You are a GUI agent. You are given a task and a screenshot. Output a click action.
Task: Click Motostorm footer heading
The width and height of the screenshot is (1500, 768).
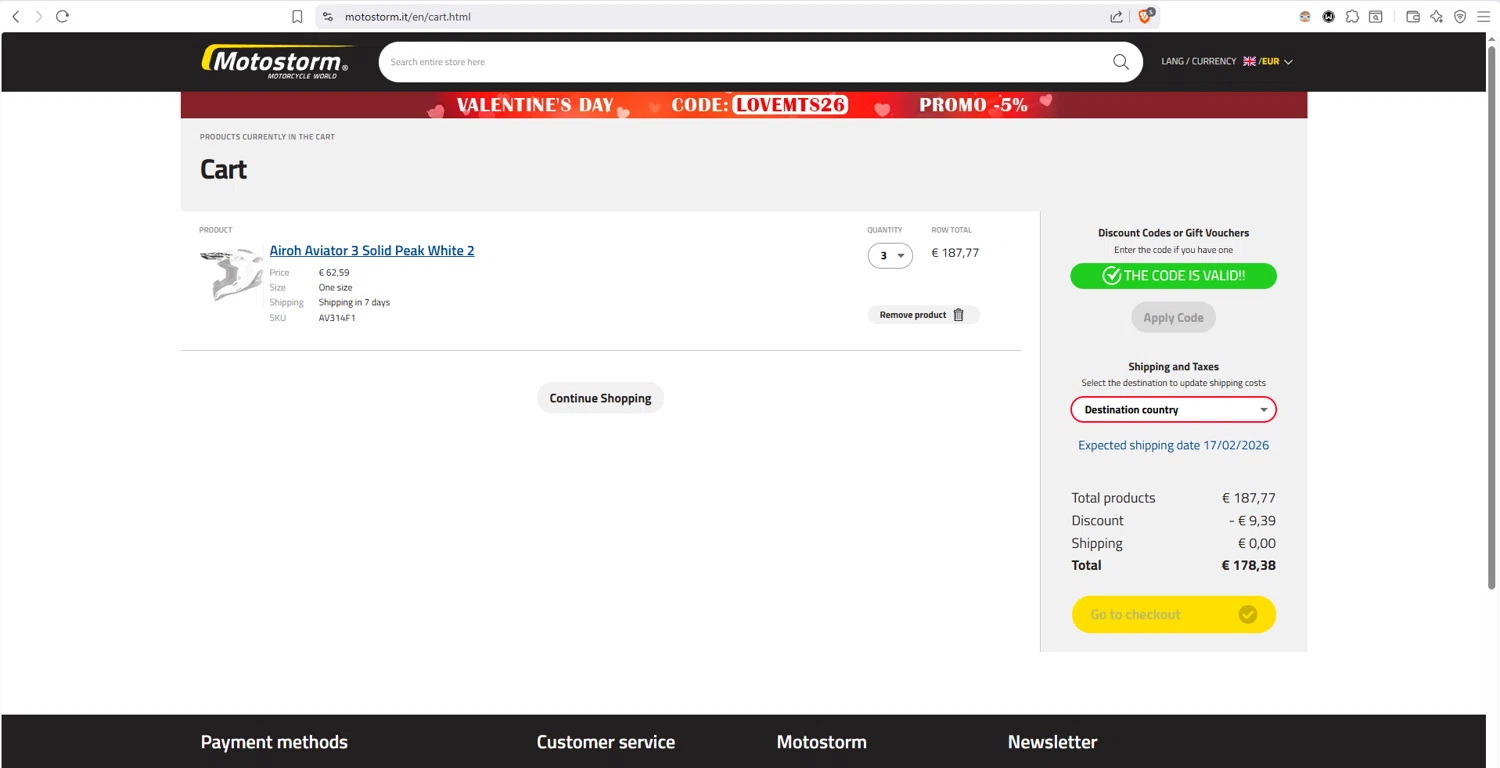click(x=822, y=742)
